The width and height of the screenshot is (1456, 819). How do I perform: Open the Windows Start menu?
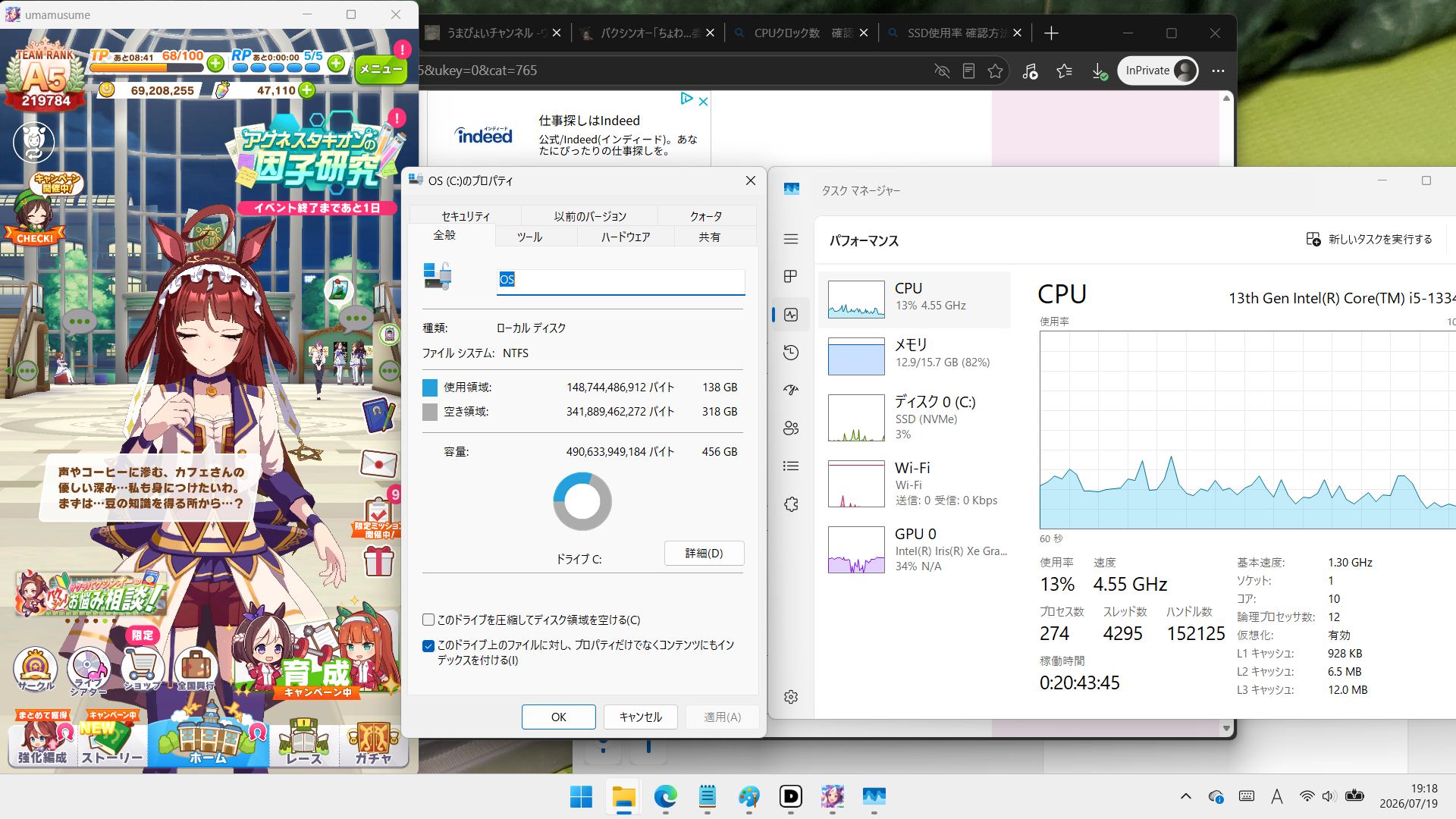[581, 796]
